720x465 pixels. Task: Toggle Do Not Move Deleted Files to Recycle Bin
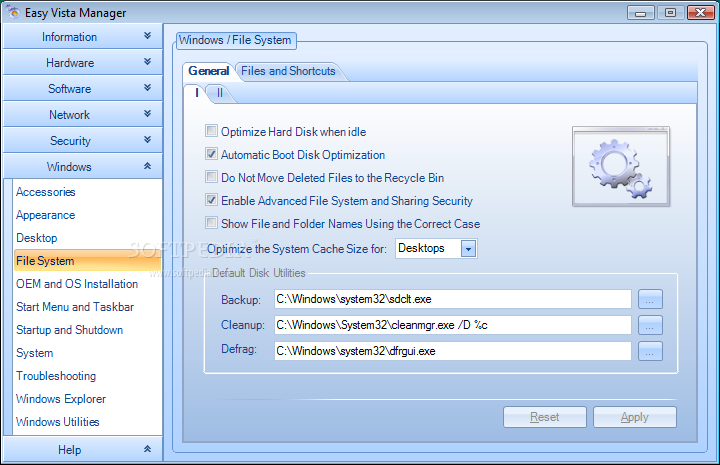[211, 177]
